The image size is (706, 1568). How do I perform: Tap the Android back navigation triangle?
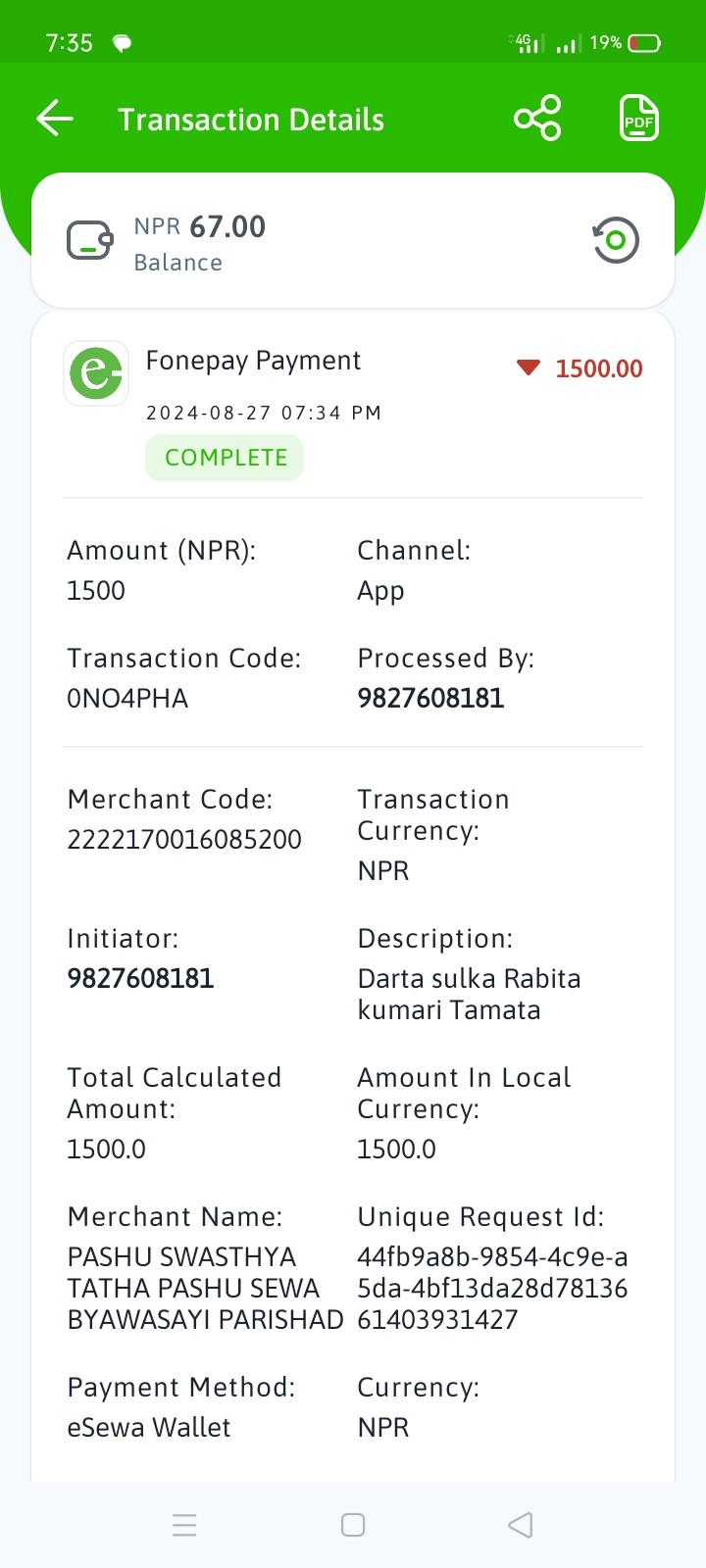[521, 1525]
